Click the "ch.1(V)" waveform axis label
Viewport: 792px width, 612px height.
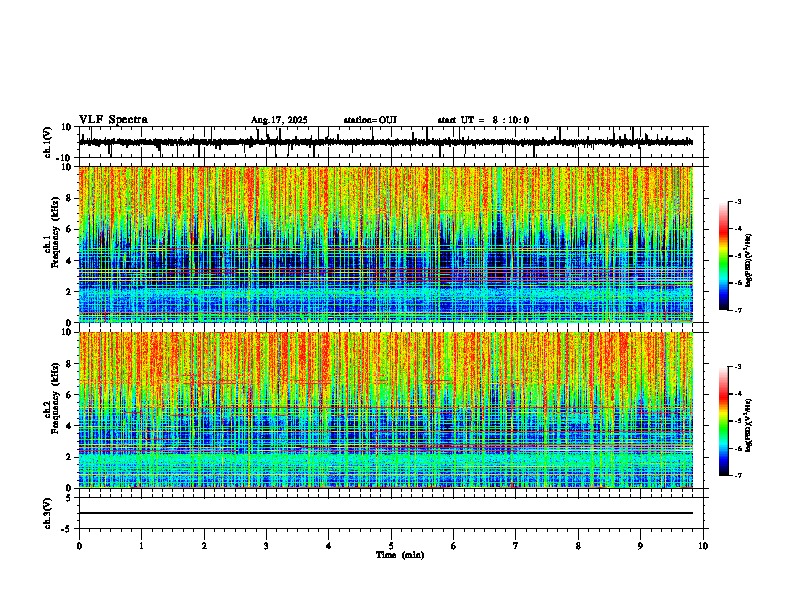pos(48,142)
